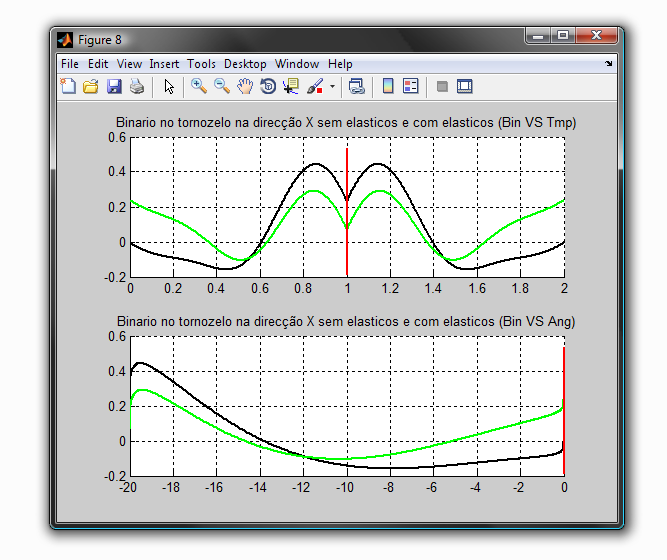Expand the Brush tool color dropdown arrow
Image resolution: width=667 pixels, height=560 pixels.
(x=332, y=87)
